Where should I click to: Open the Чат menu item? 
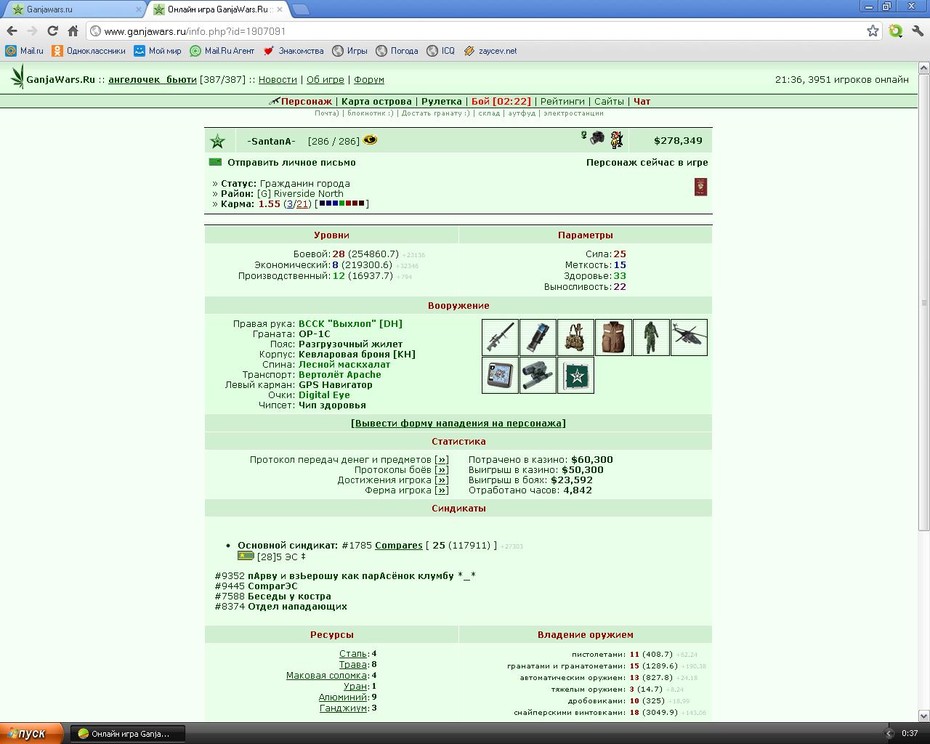tap(642, 101)
